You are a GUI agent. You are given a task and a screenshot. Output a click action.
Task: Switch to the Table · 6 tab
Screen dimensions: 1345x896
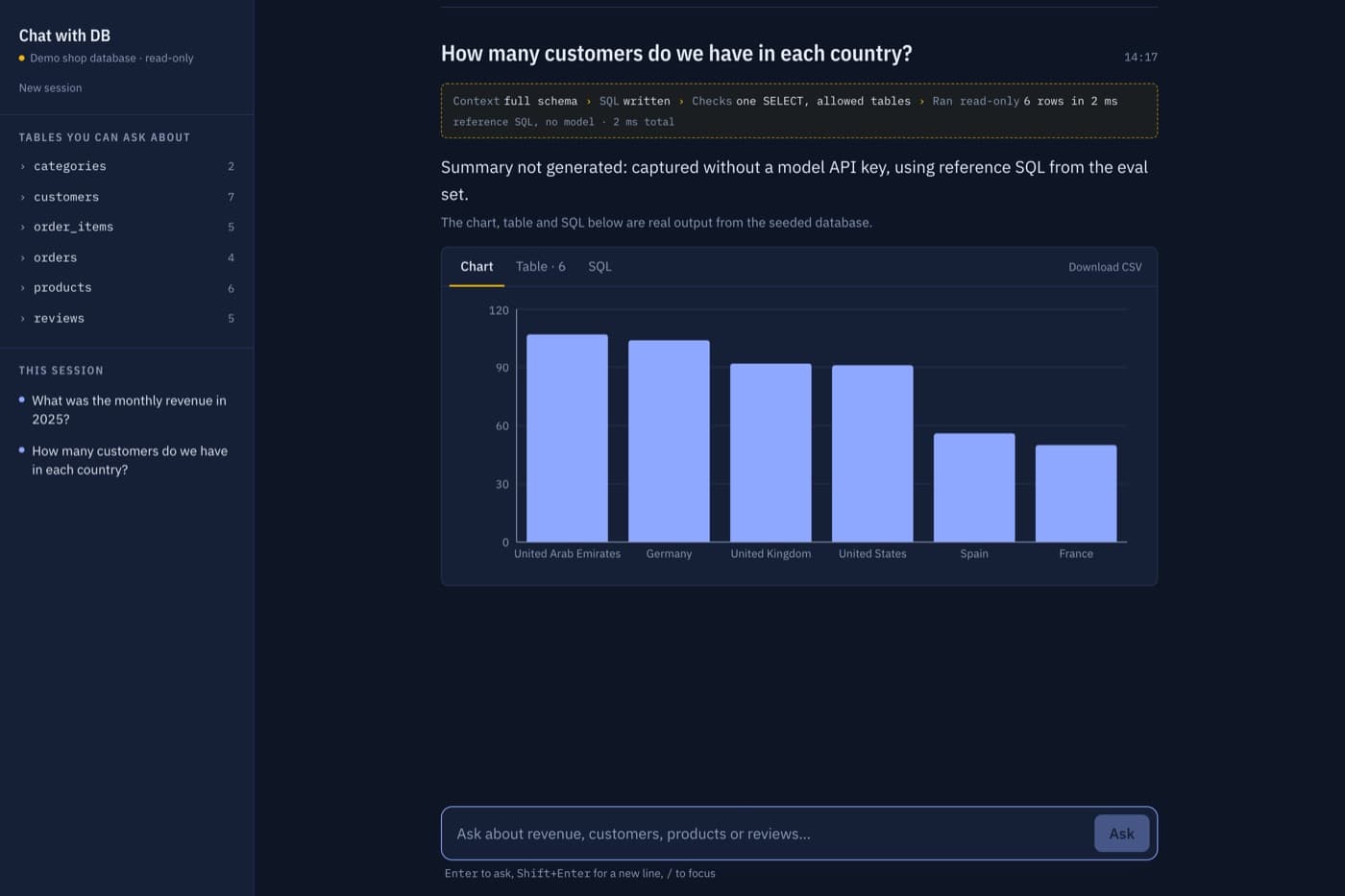[541, 267]
